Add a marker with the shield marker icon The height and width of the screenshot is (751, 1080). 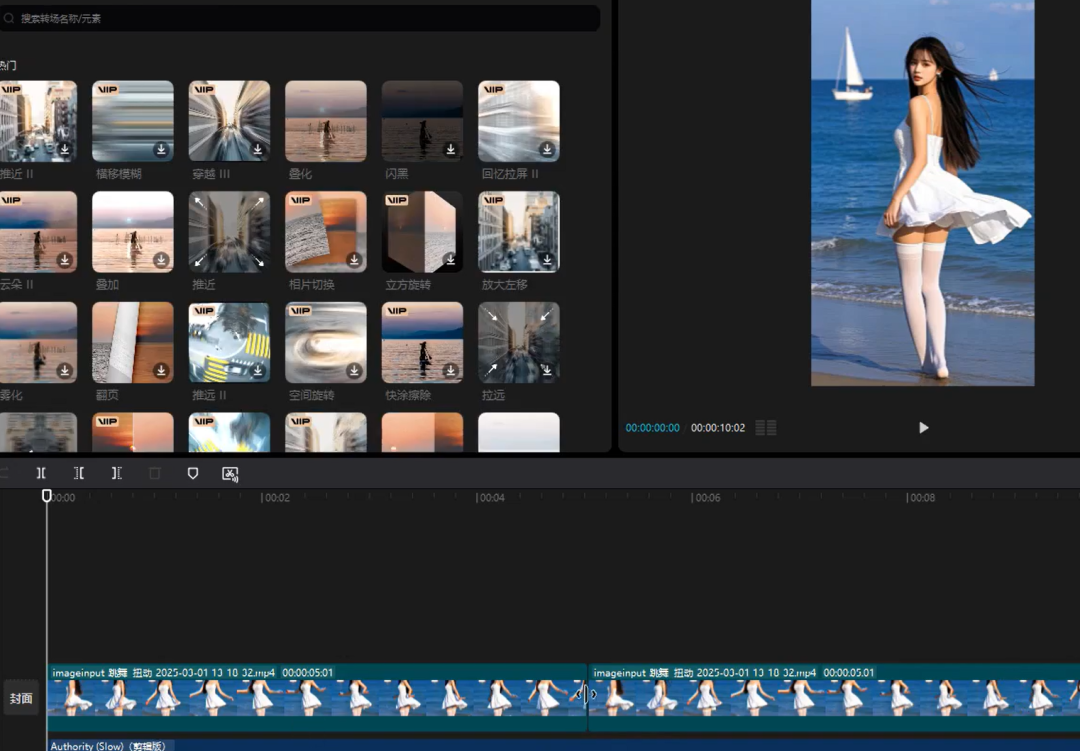click(x=193, y=473)
